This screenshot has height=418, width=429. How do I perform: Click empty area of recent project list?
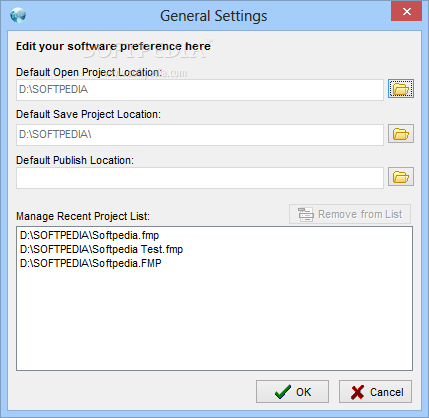tap(214, 320)
